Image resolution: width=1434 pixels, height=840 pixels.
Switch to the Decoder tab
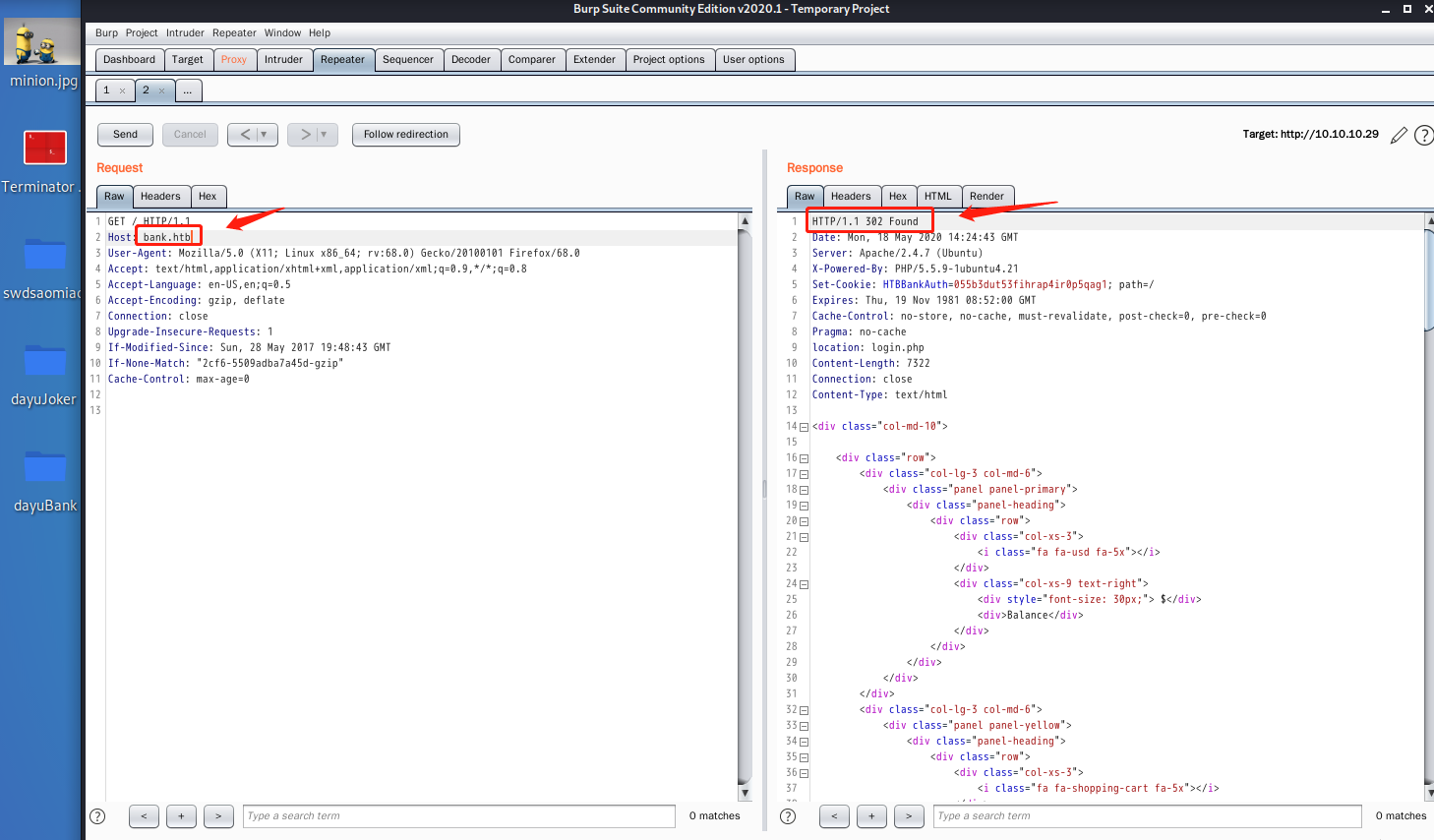coord(471,60)
